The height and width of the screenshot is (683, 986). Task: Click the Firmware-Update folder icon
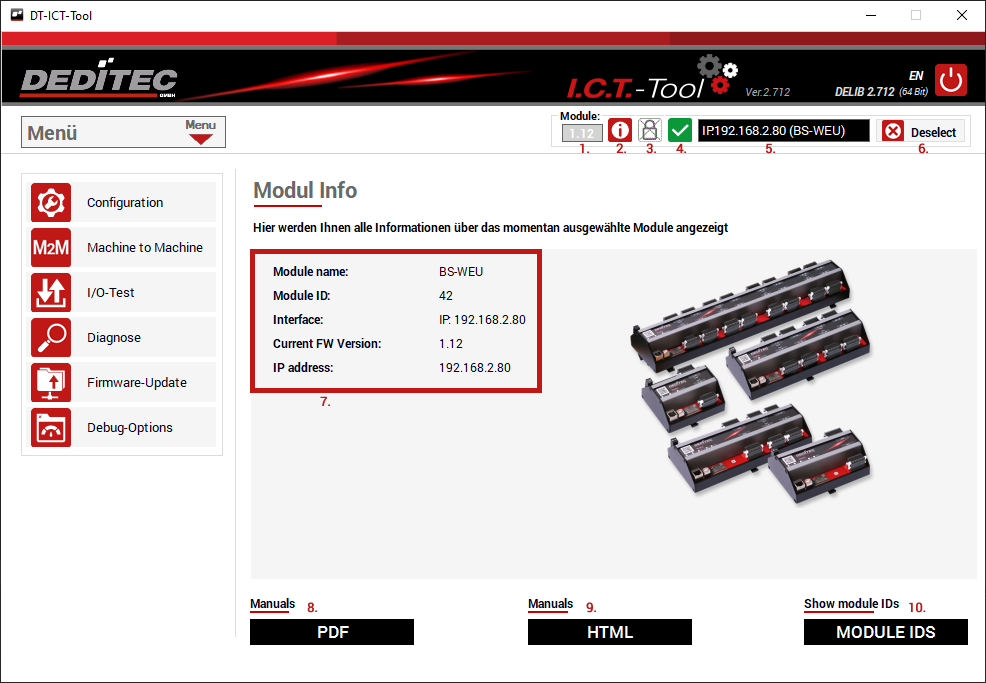(51, 383)
